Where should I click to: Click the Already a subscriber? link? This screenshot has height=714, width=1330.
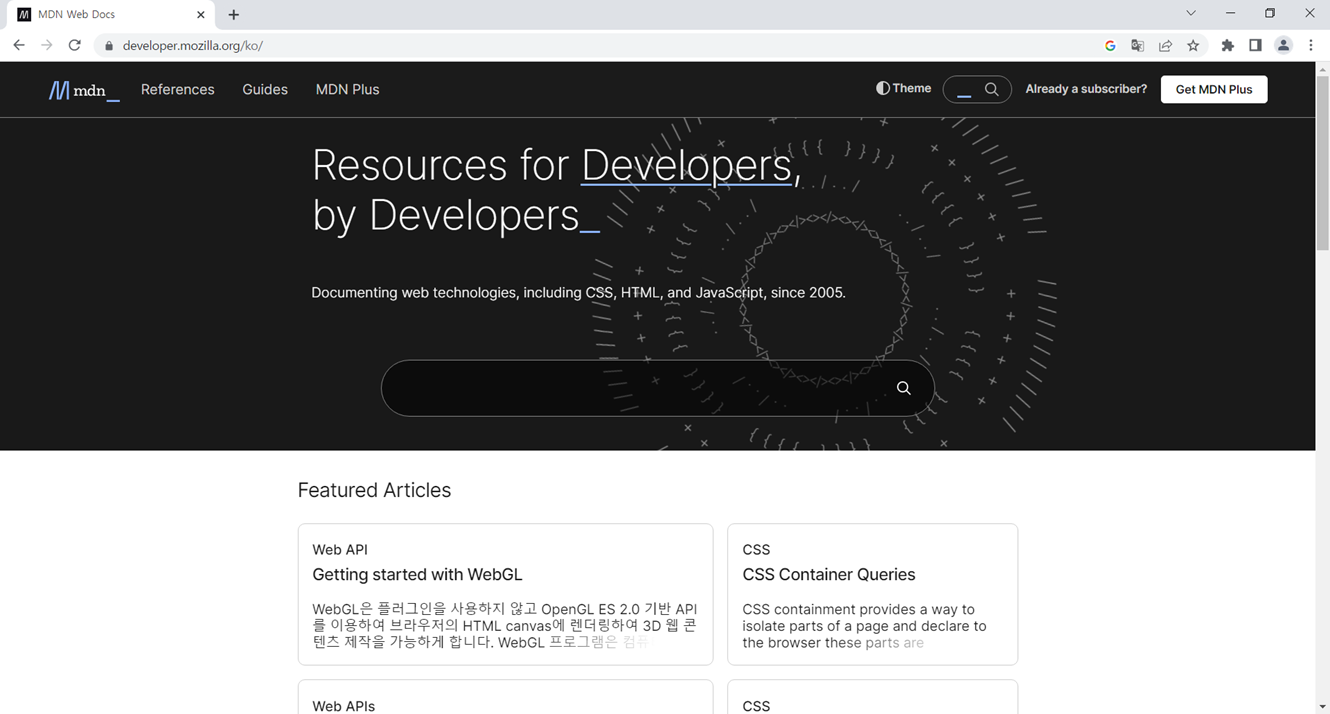click(x=1086, y=89)
